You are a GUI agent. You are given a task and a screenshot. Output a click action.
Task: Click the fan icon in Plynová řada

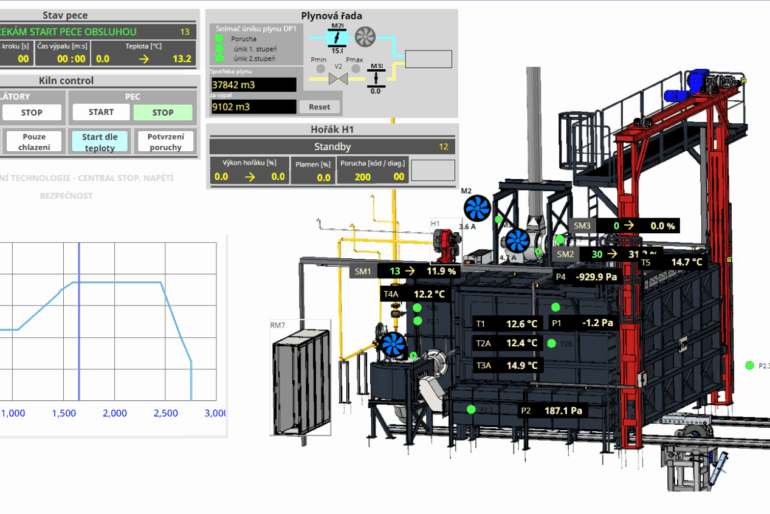(366, 36)
